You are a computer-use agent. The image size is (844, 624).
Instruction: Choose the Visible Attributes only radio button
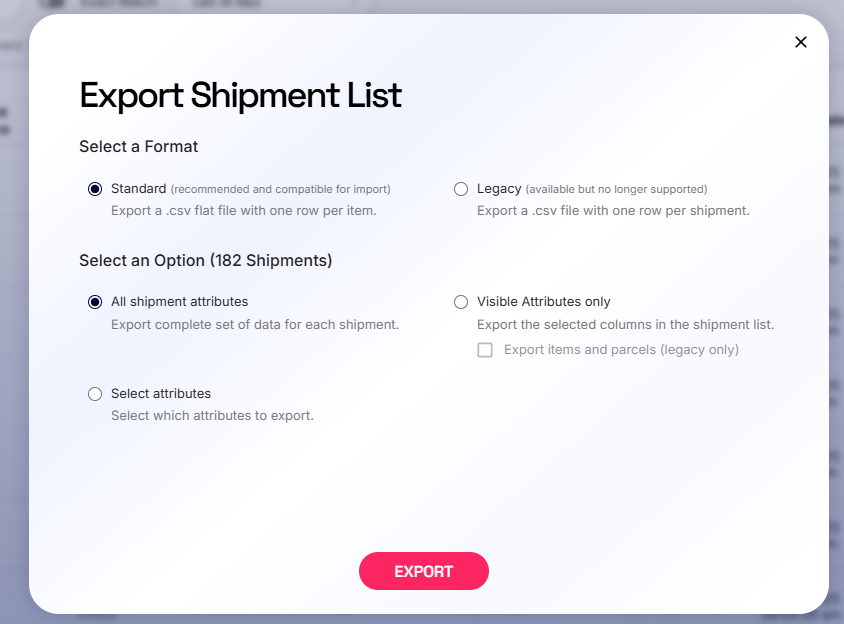click(x=461, y=302)
